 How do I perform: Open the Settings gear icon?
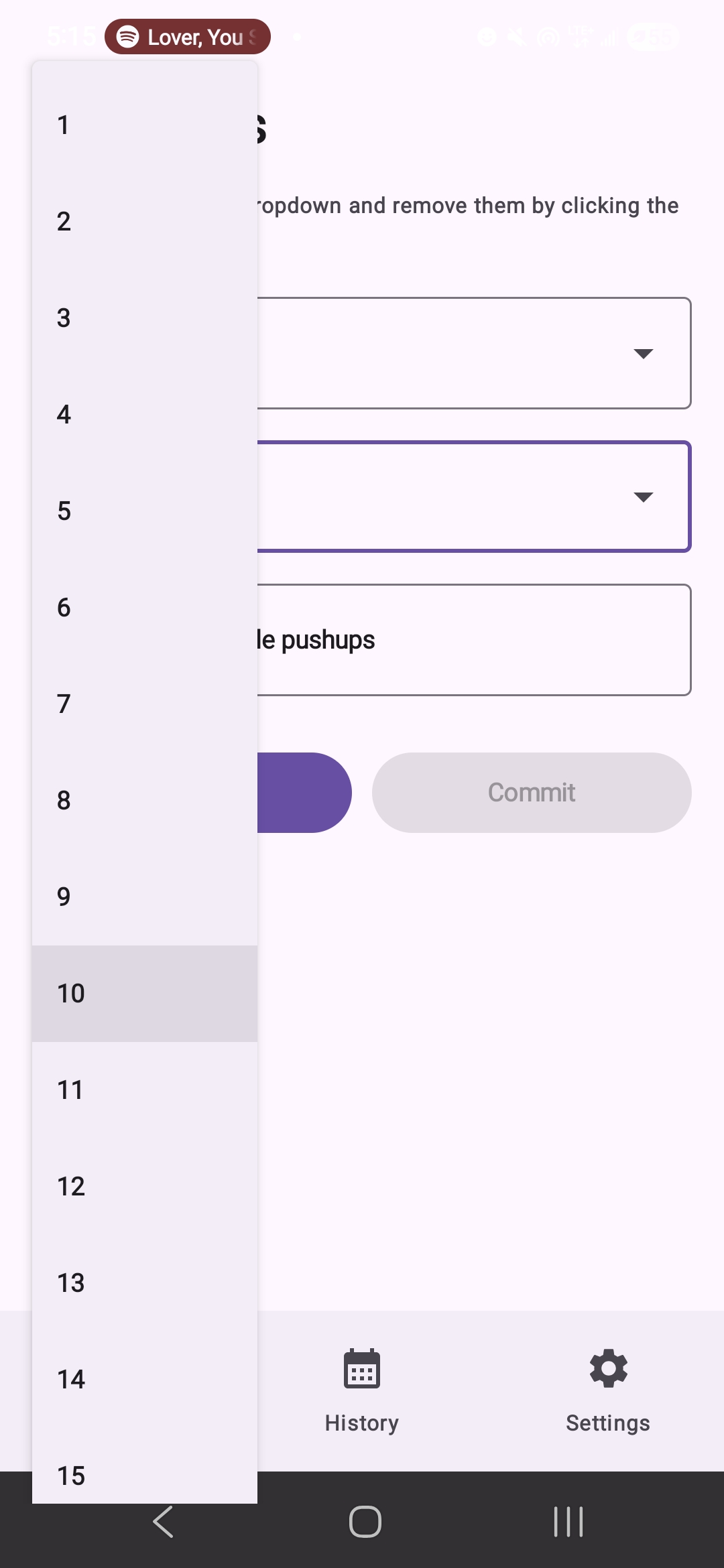[608, 1368]
